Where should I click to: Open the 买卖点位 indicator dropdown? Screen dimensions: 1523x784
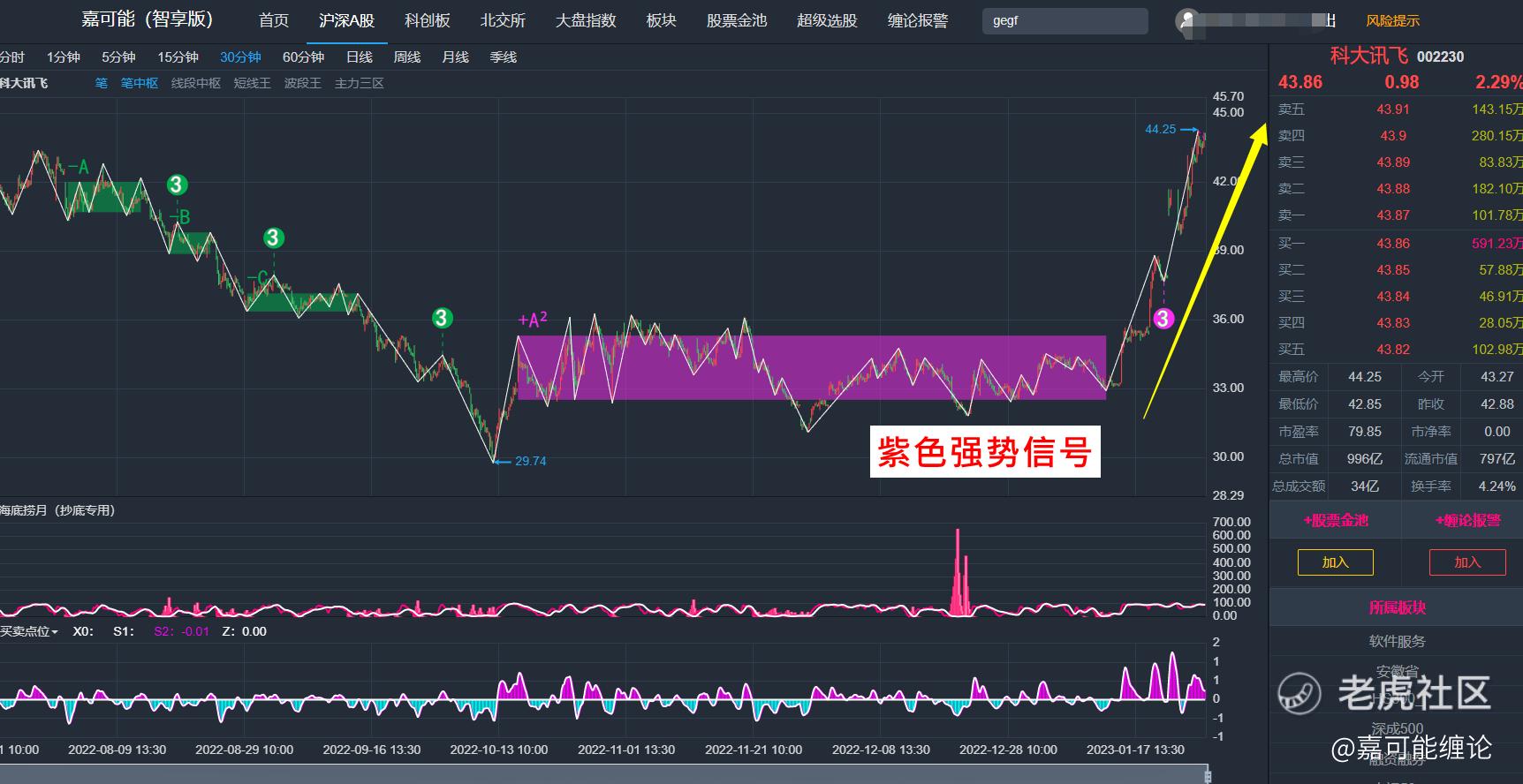point(29,631)
